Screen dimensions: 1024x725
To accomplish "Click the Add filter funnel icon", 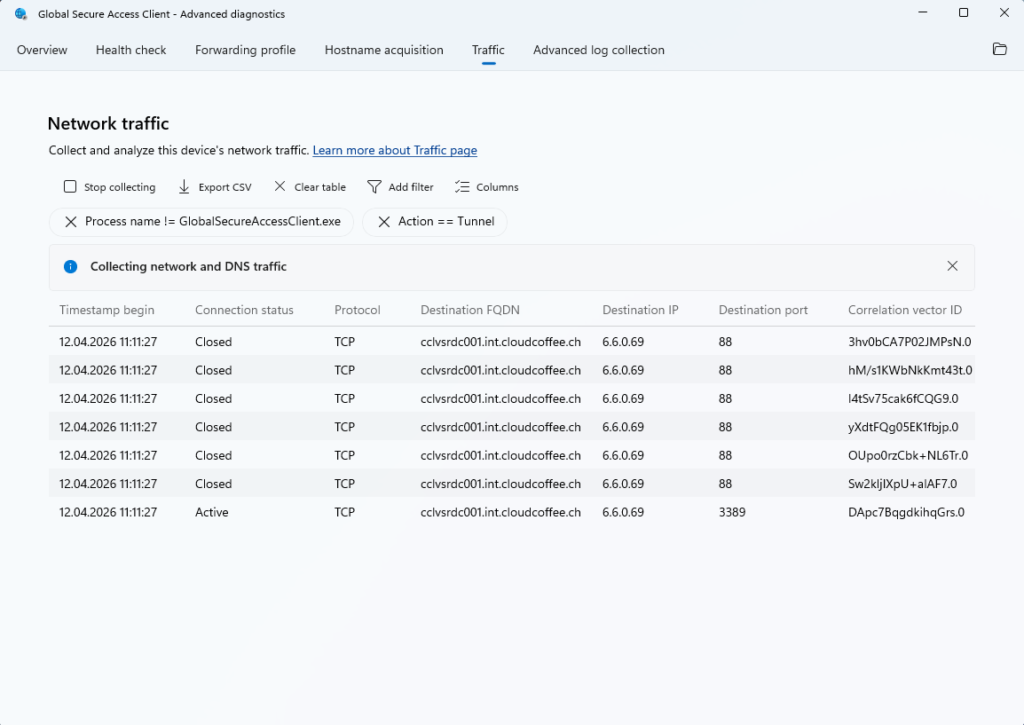I will point(374,187).
